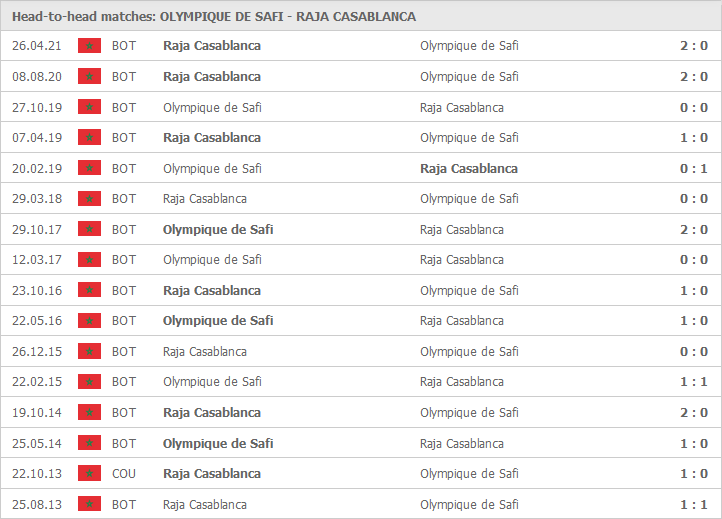The width and height of the screenshot is (722, 519).
Task: Click Morocco flag icon for 22.05.16 match
Action: click(89, 321)
